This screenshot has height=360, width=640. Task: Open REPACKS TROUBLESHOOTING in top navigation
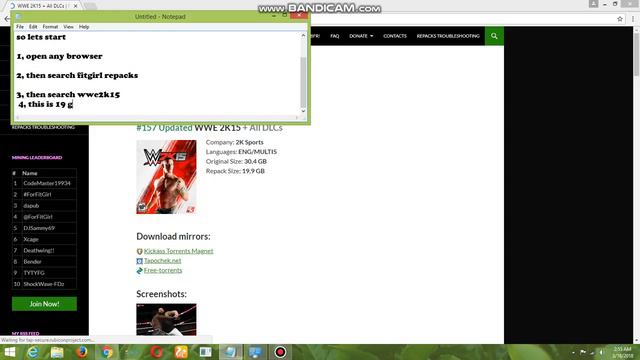pos(448,36)
